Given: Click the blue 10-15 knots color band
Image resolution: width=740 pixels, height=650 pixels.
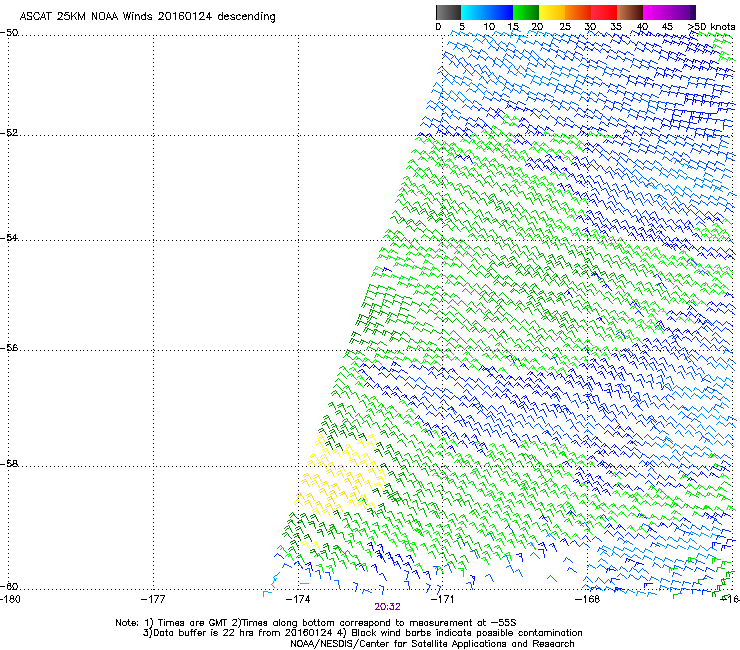Looking at the screenshot, I should pyautogui.click(x=500, y=12).
